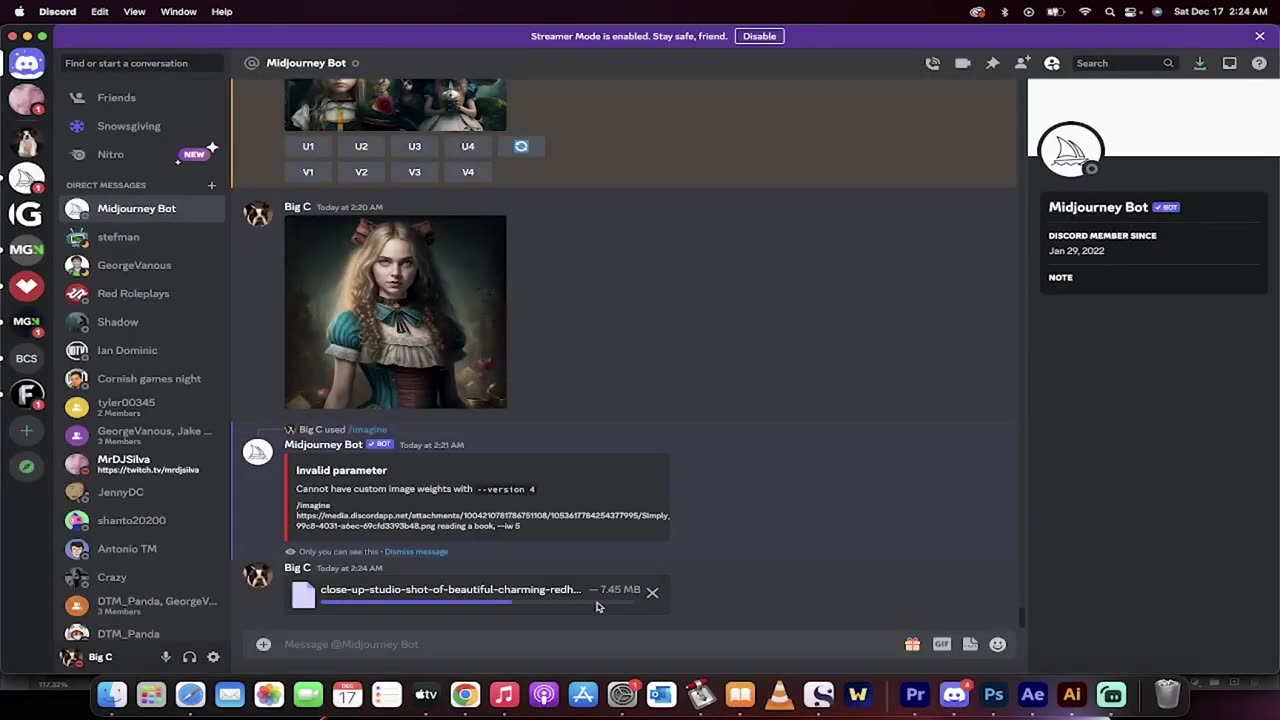The width and height of the screenshot is (1280, 720).
Task: Open Explore Discoverable Servers compass icon
Action: (27, 467)
